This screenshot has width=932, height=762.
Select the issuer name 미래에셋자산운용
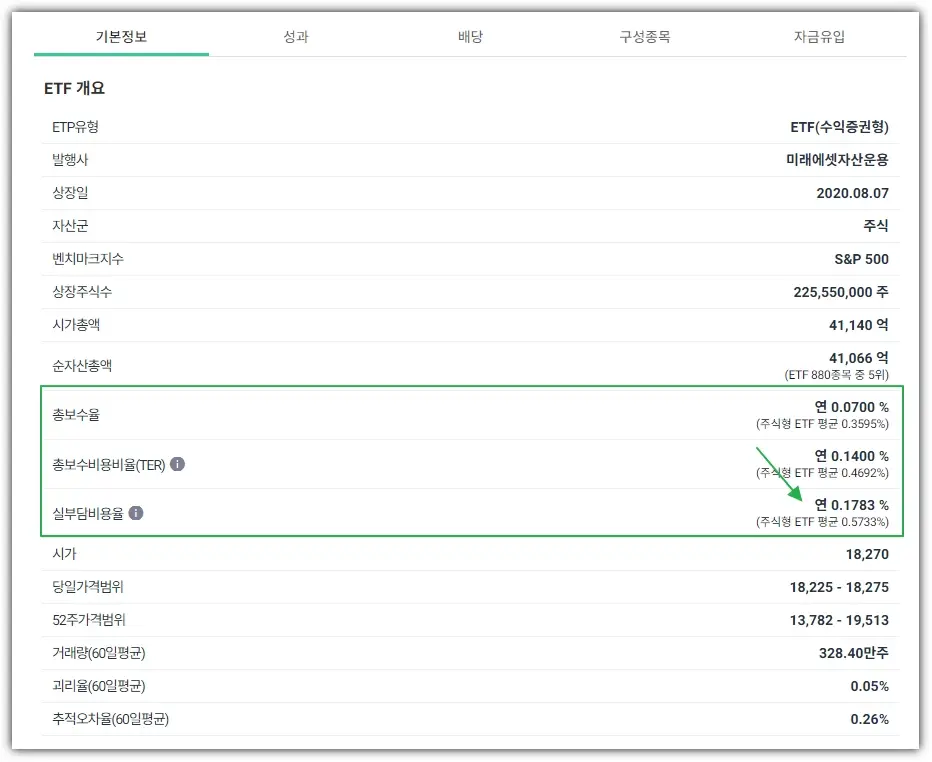[x=837, y=160]
